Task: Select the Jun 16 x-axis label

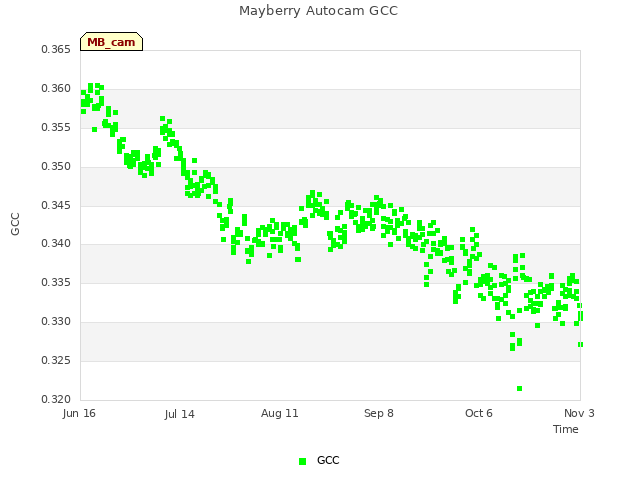Action: pyautogui.click(x=79, y=413)
